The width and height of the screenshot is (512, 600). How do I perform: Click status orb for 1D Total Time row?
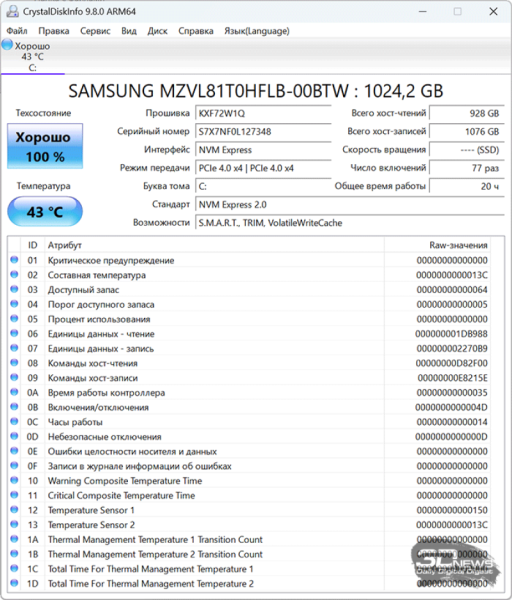coord(14,583)
